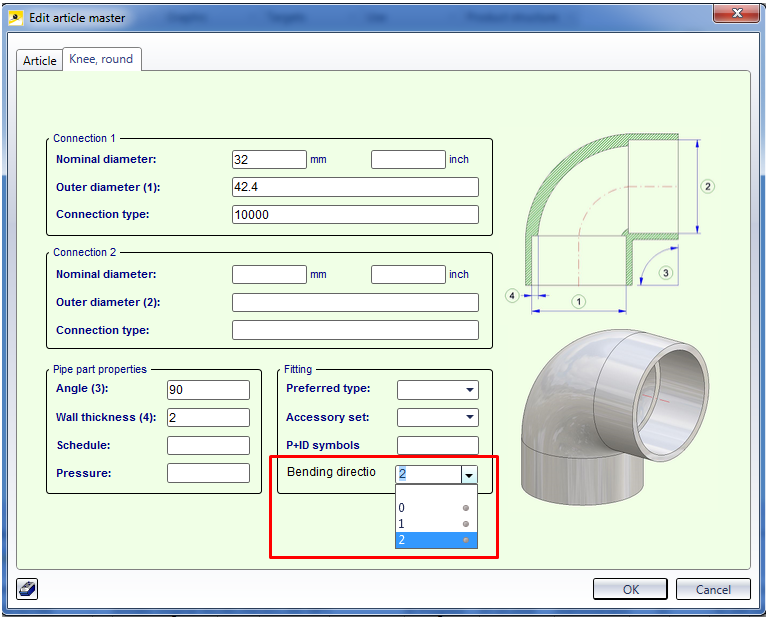This screenshot has width=766, height=618.
Task: Switch to the Article tab
Action: 40,60
